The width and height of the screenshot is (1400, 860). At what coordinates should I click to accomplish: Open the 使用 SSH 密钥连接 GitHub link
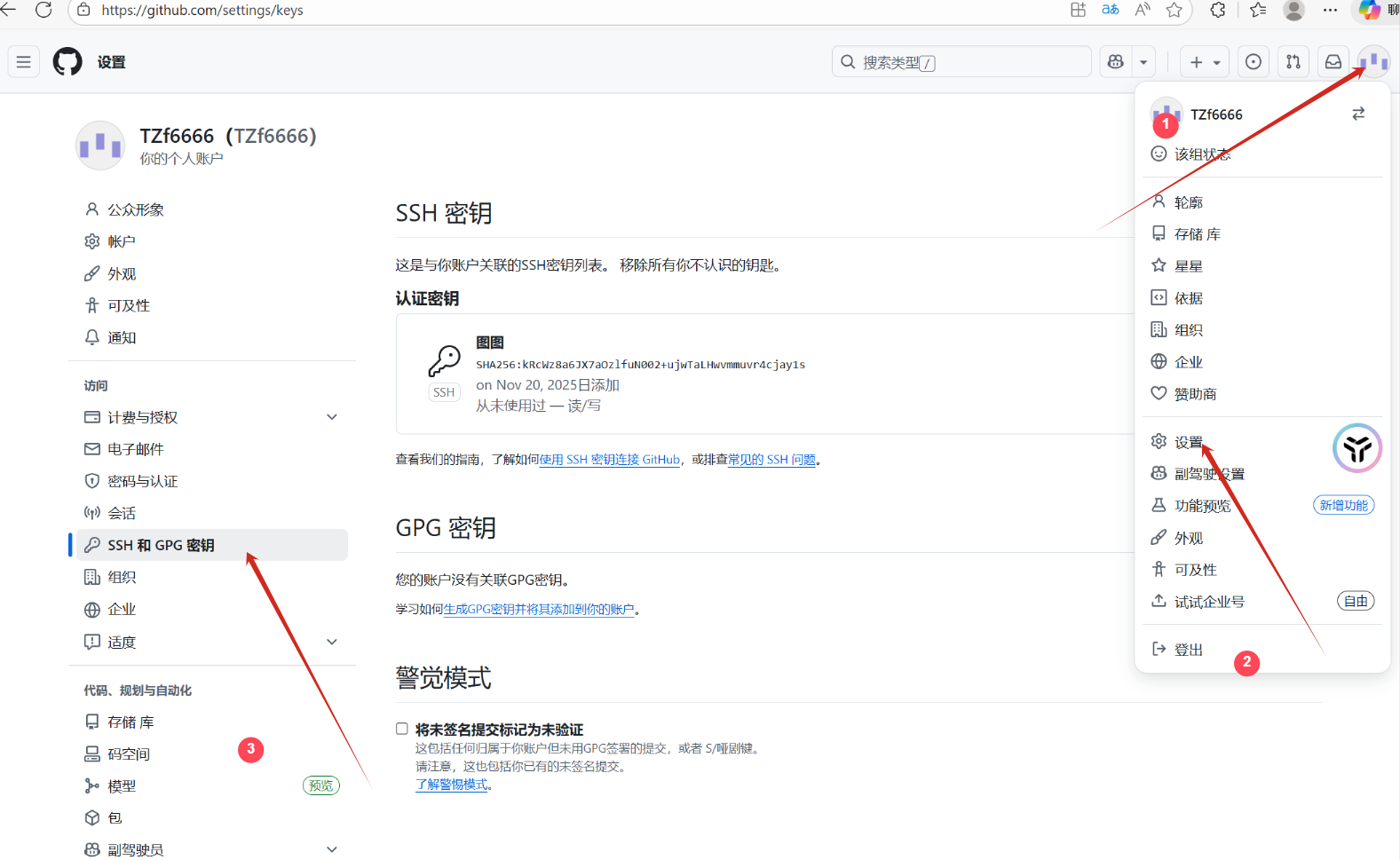click(x=609, y=460)
